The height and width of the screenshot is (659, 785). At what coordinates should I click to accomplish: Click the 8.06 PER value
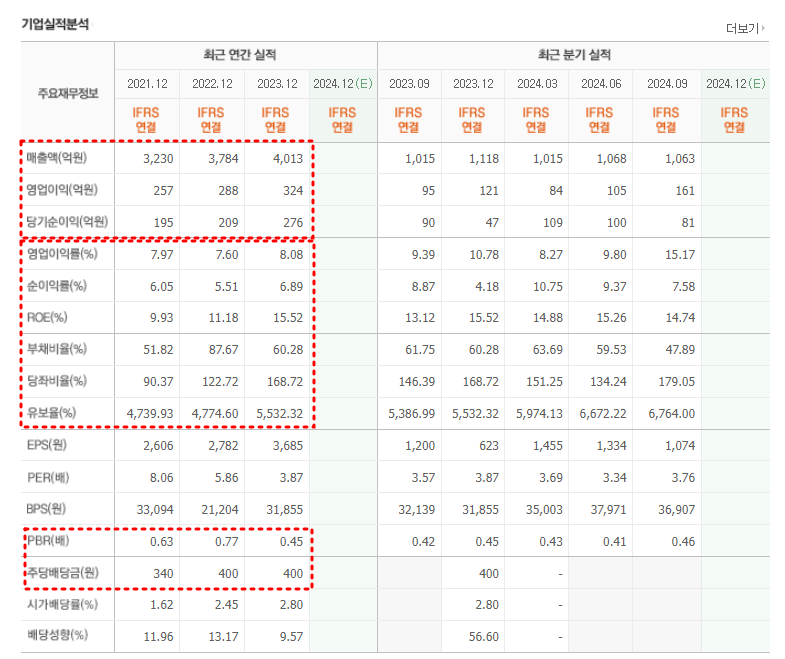[x=162, y=478]
